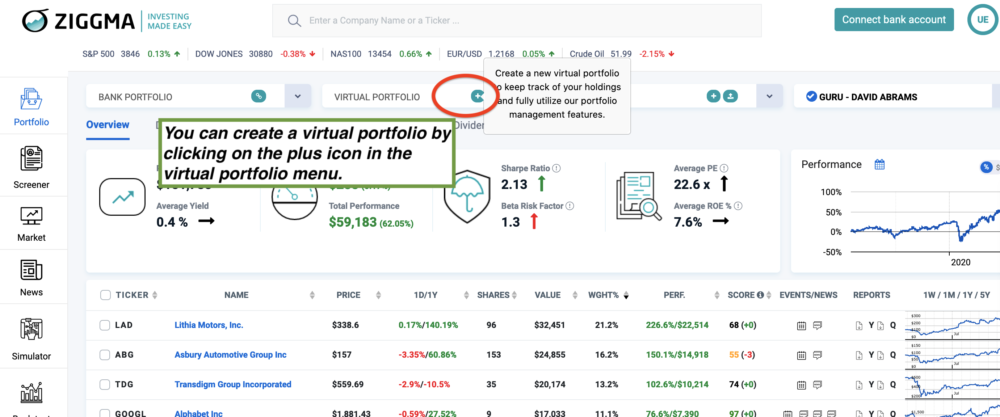This screenshot has width=1000, height=417.
Task: Open the news icon for ABG
Action: click(818, 355)
